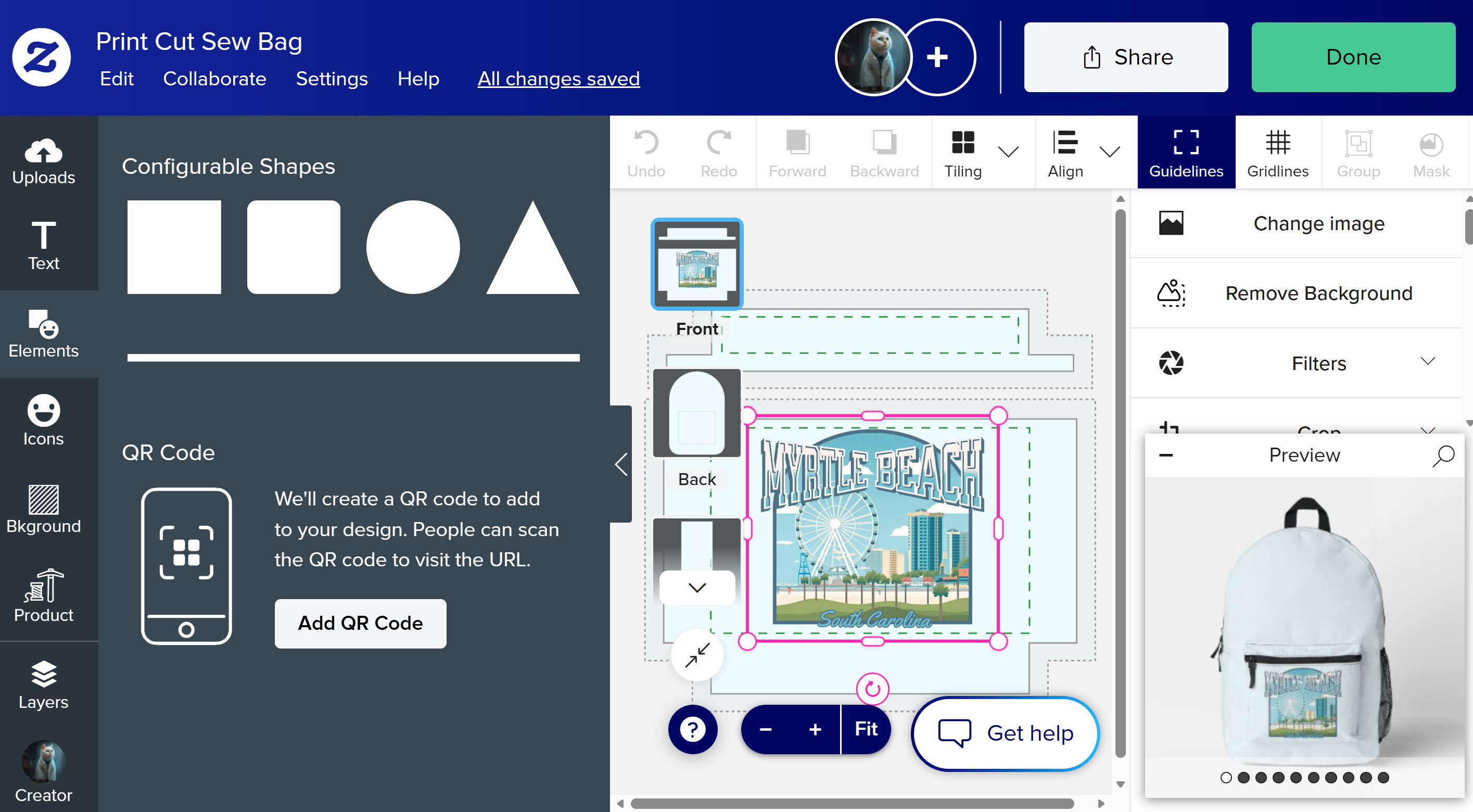The image size is (1473, 812).
Task: Insert the circle shape
Action: (413, 247)
